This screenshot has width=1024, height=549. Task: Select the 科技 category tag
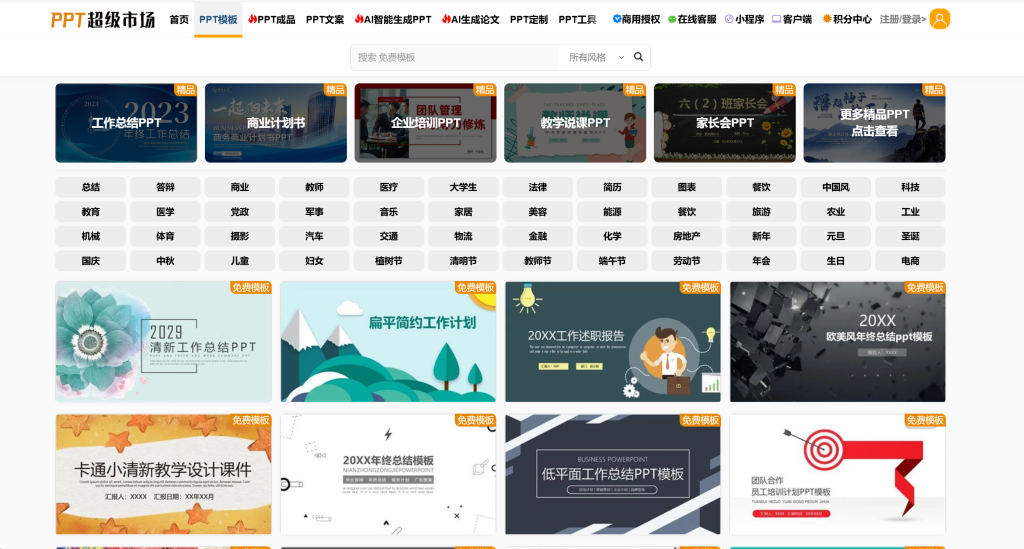(x=910, y=187)
